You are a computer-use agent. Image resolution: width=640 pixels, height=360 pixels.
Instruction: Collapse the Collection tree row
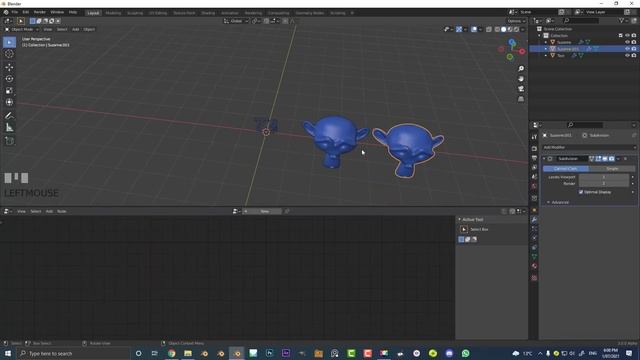(x=540, y=36)
